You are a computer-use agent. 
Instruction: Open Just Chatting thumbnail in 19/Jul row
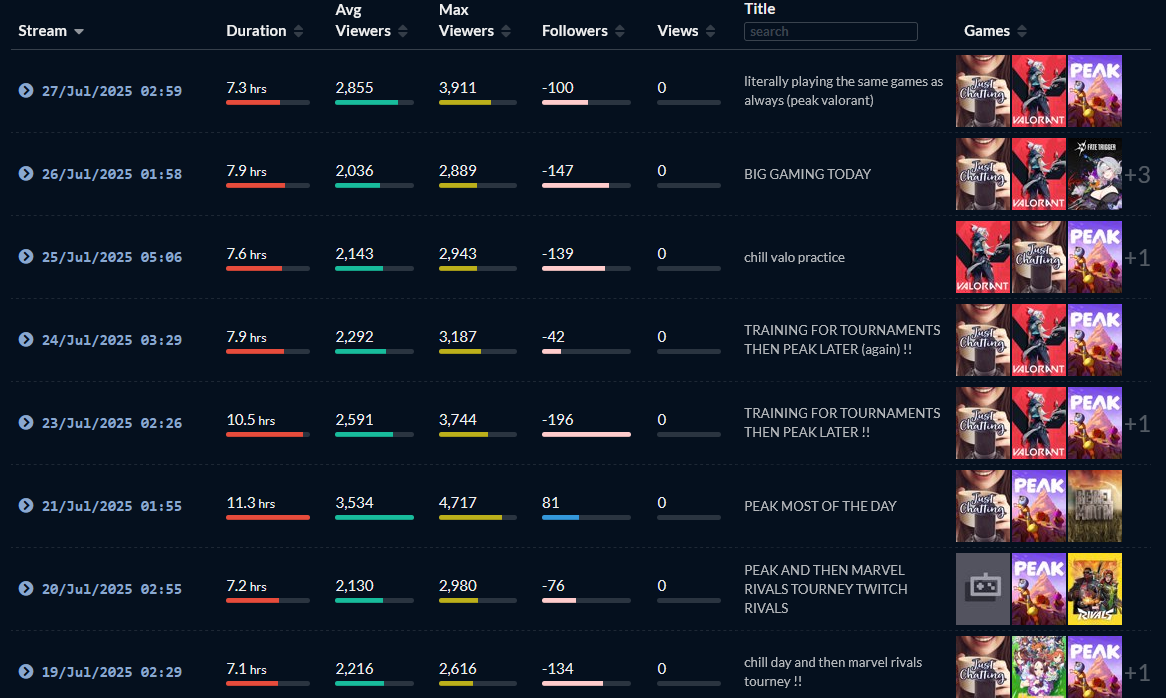pyautogui.click(x=983, y=667)
